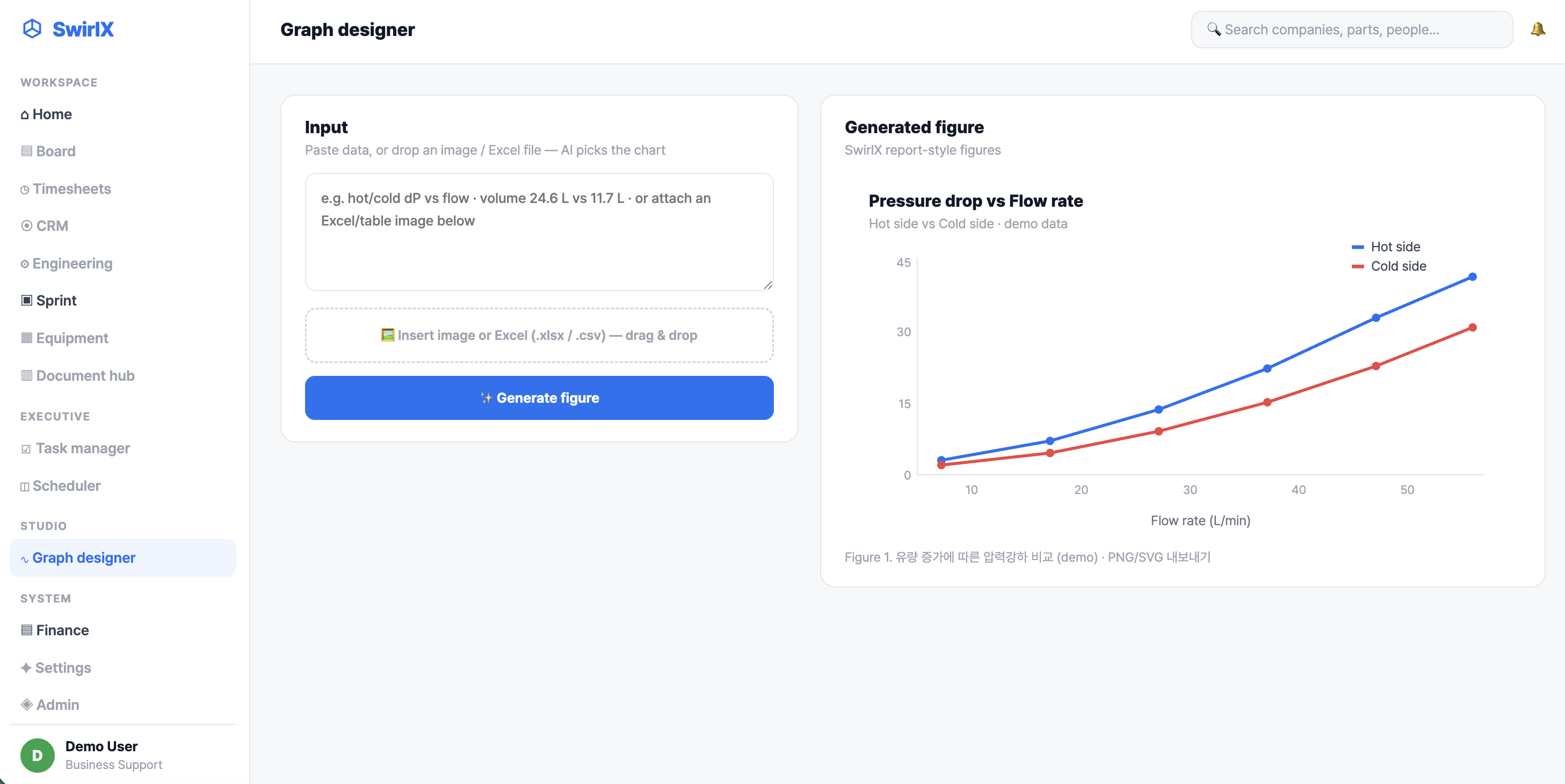Click the Generate figure button
The width and height of the screenshot is (1565, 784).
[539, 398]
